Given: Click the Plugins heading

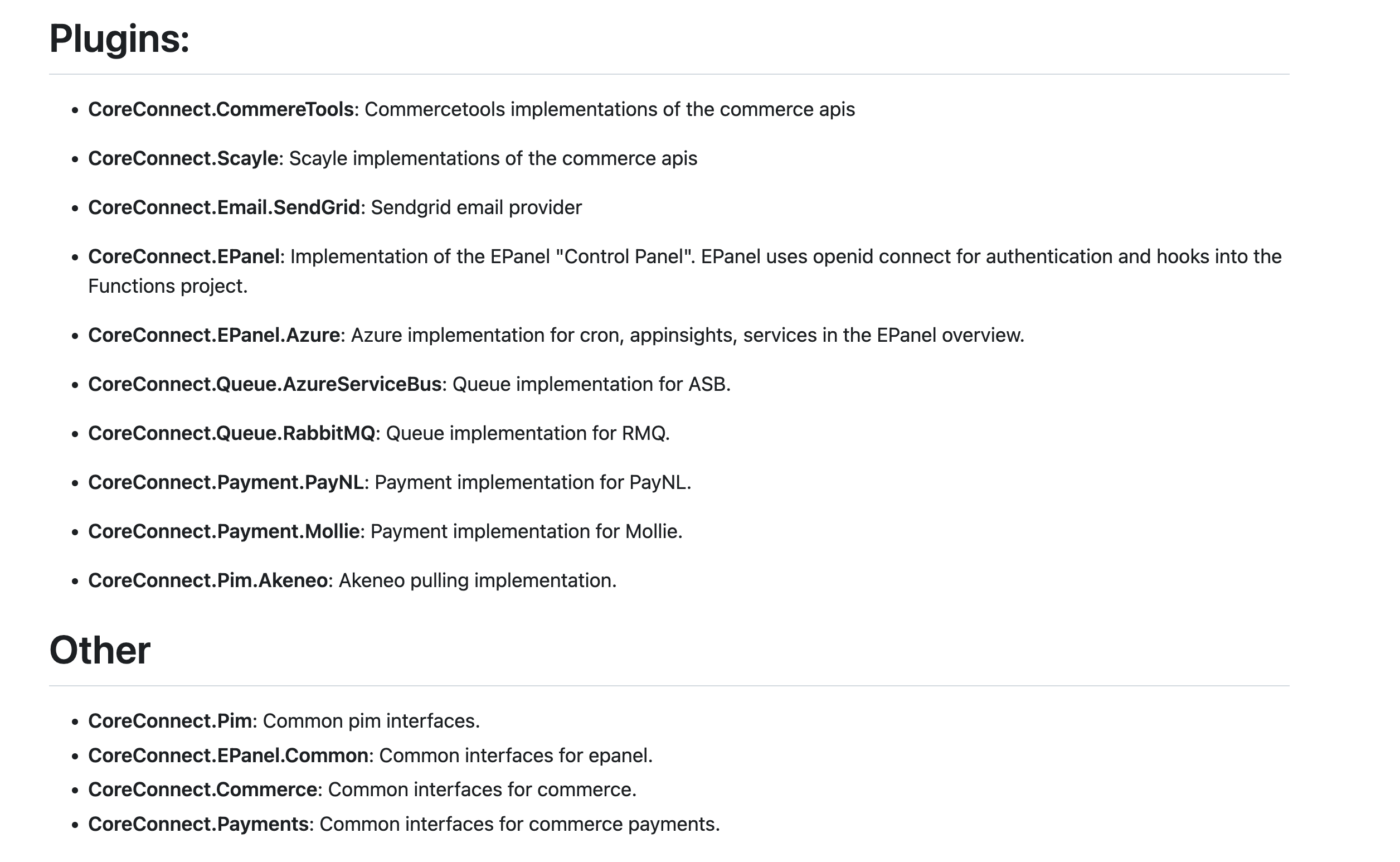Looking at the screenshot, I should pyautogui.click(x=119, y=39).
